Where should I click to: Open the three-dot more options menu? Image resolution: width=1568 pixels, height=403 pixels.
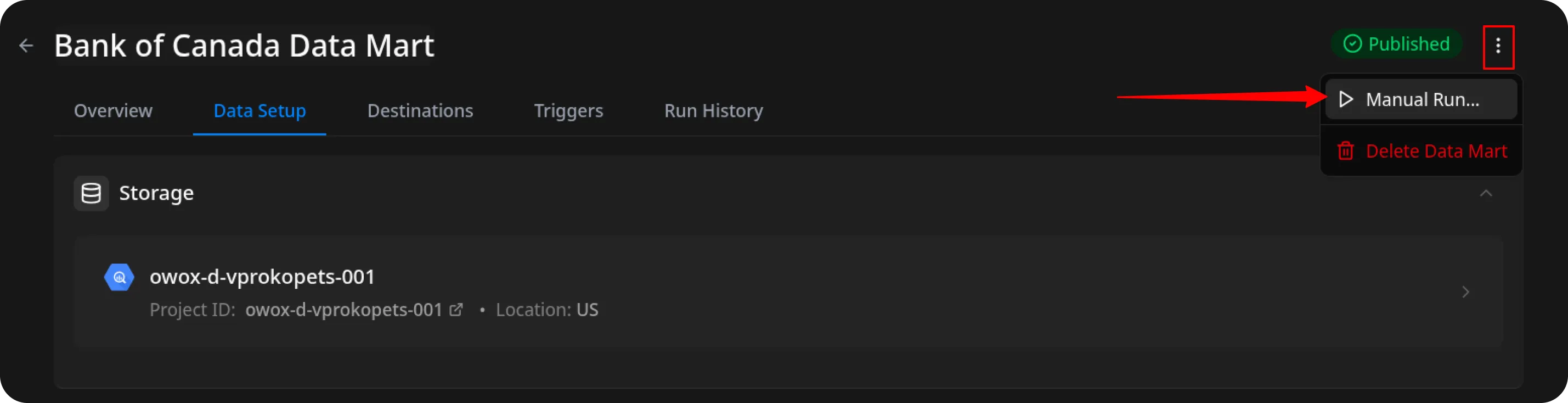click(x=1498, y=46)
